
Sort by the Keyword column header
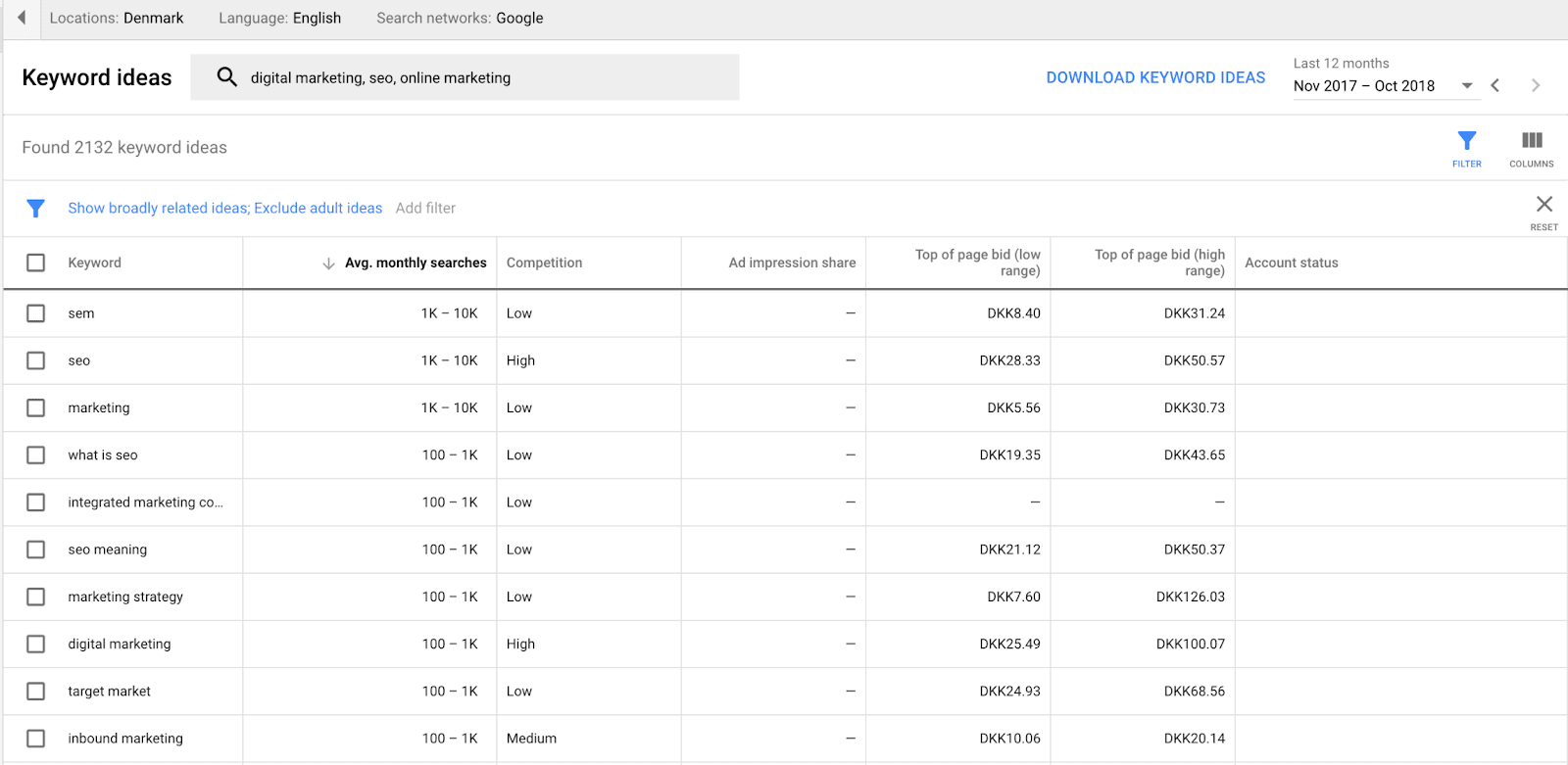95,263
